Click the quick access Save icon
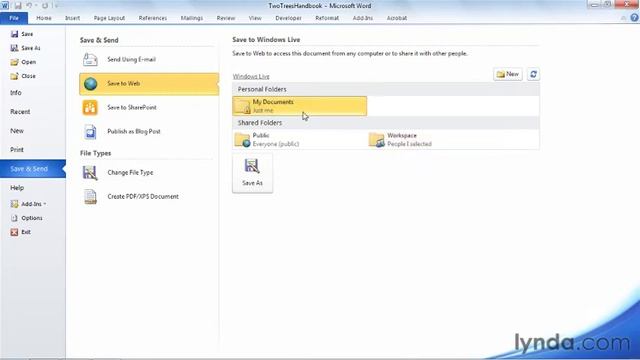 [18, 6]
